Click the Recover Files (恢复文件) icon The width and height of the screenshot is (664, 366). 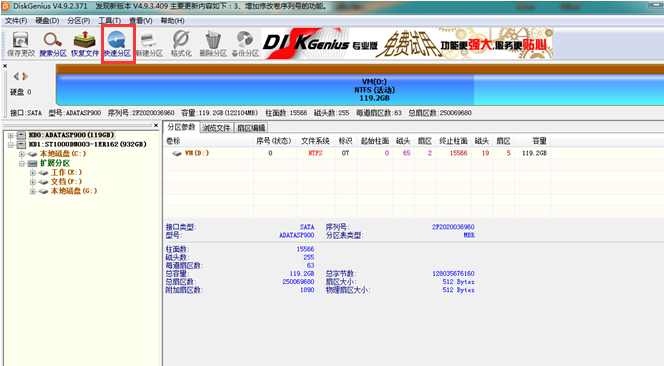[x=85, y=44]
